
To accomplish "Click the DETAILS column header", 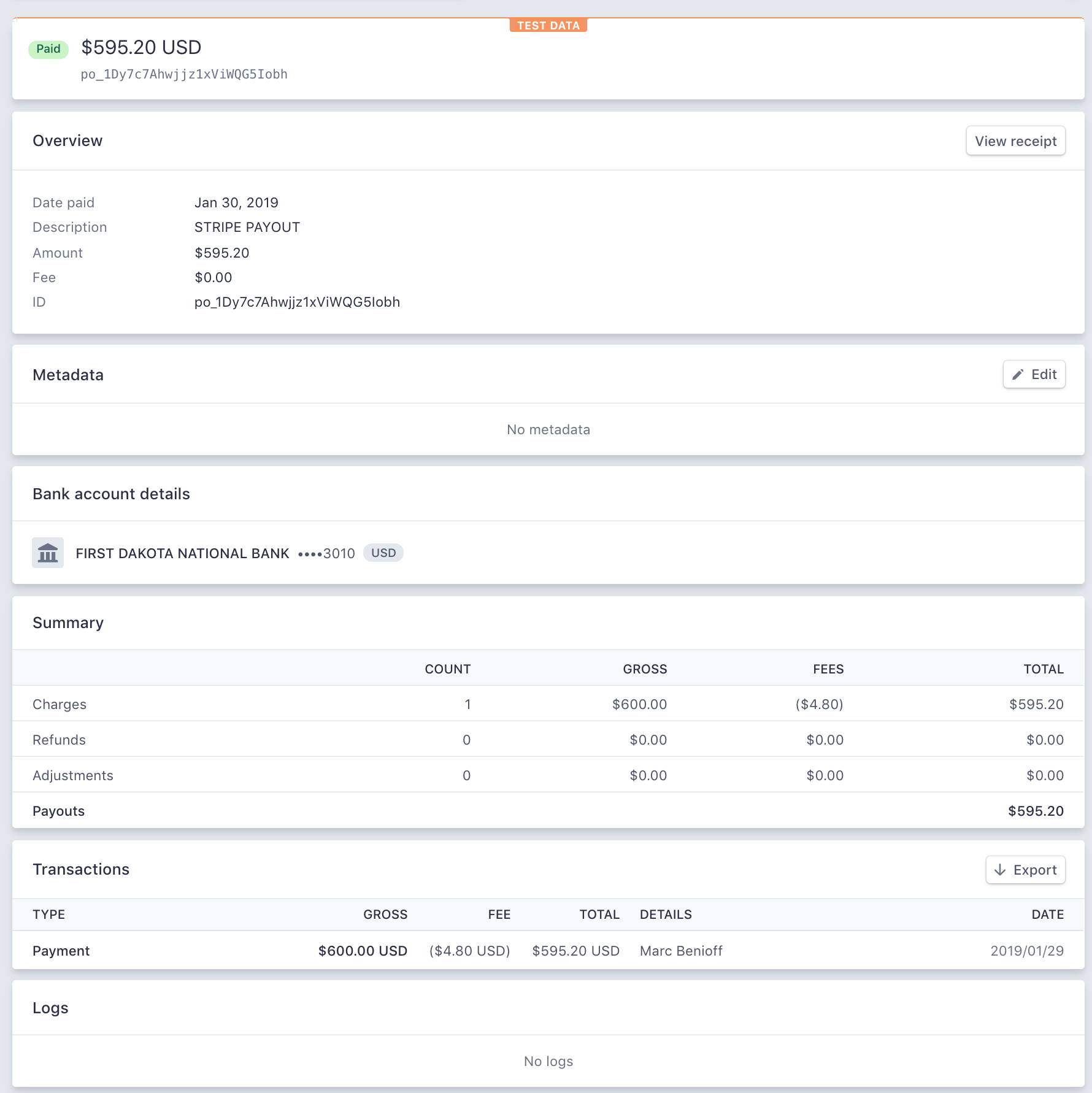I will pos(666,915).
